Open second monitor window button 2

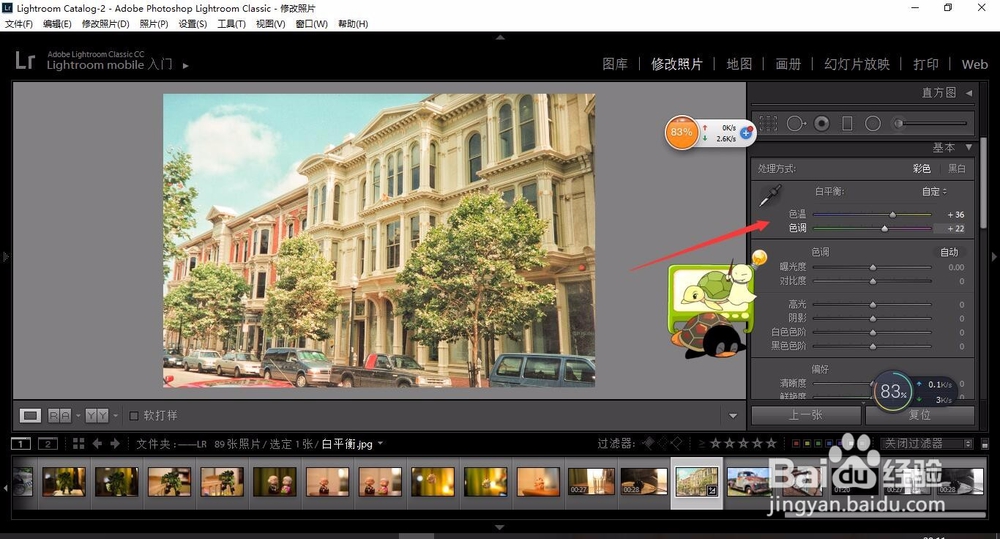[48, 443]
